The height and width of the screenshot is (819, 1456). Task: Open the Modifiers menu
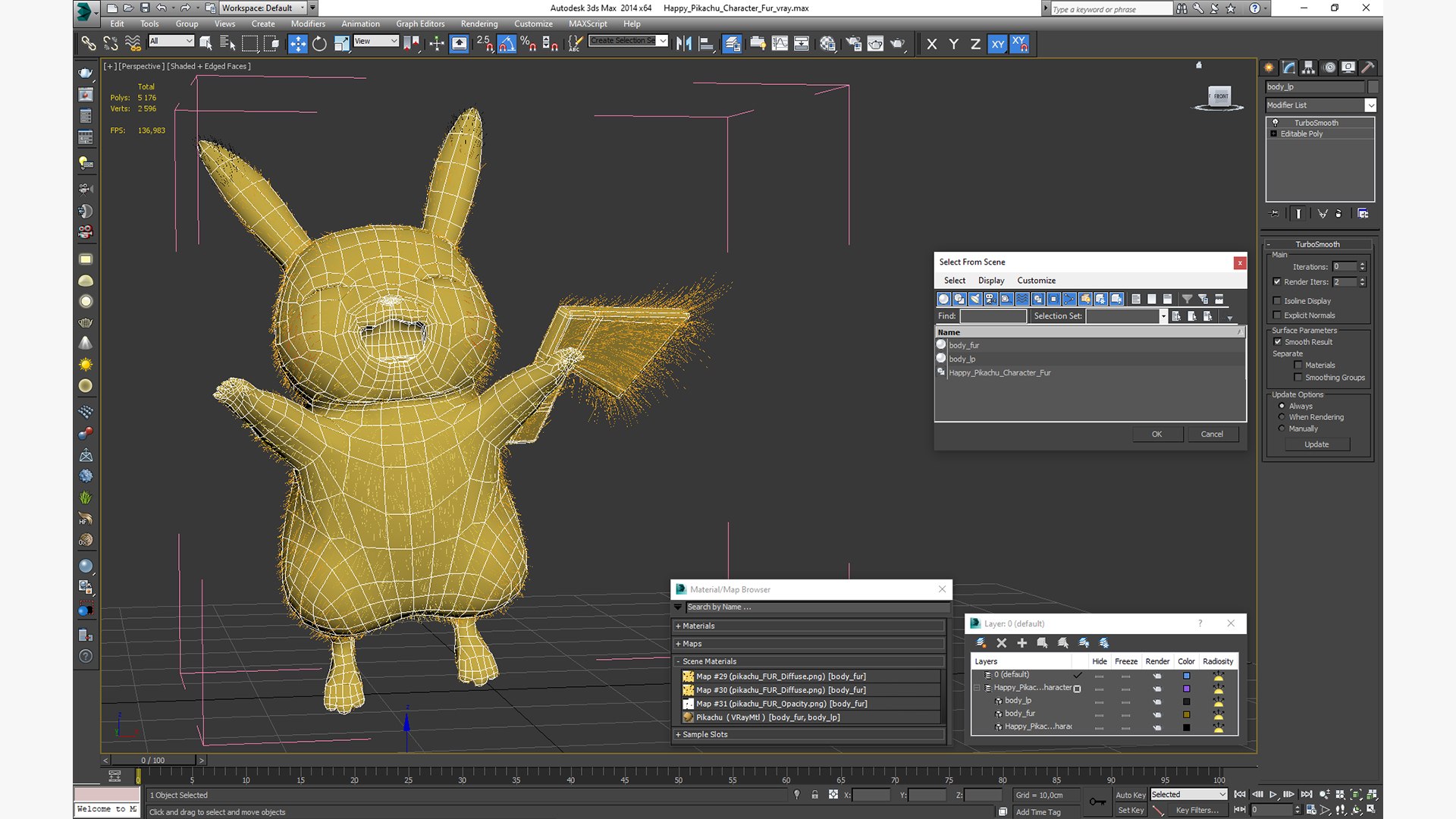308,24
